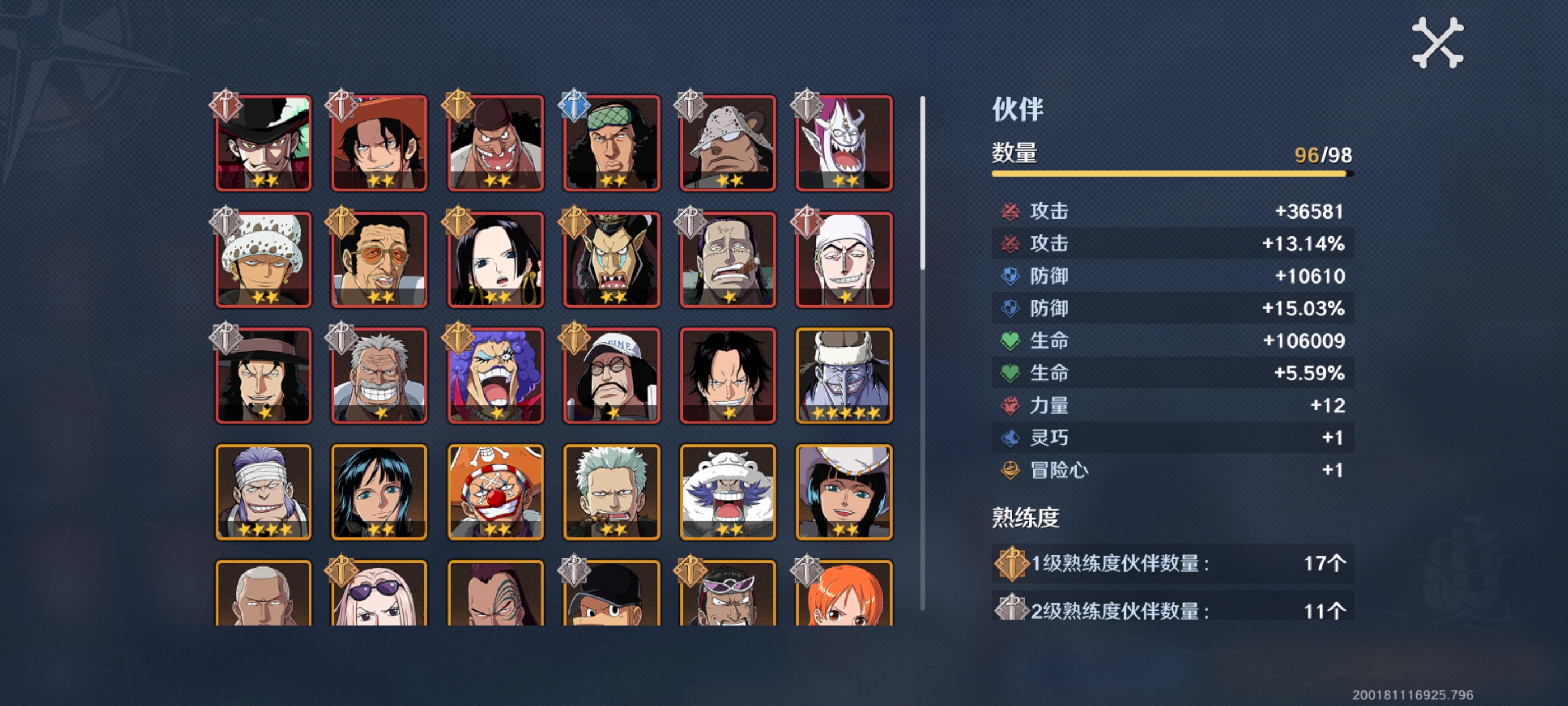Click the adventure heart orange icon
Screen dimensions: 1568x706
(1010, 470)
